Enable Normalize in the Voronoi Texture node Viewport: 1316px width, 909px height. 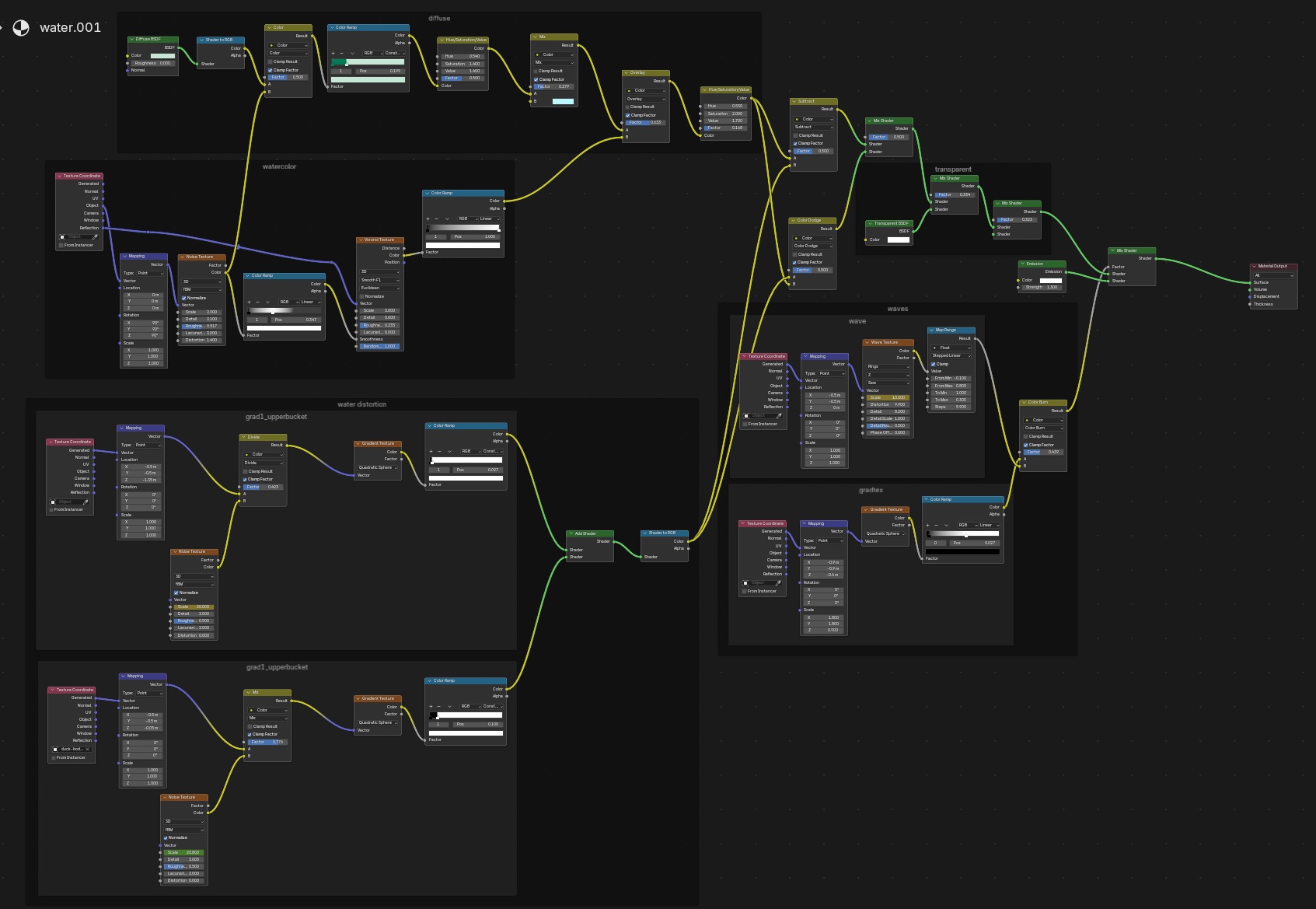point(362,296)
